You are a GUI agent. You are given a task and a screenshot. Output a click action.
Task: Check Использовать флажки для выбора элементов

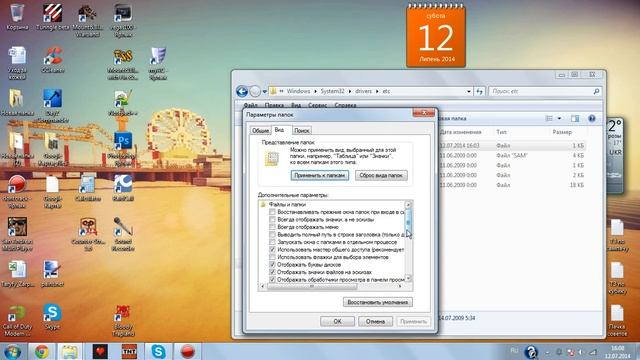coord(272,257)
